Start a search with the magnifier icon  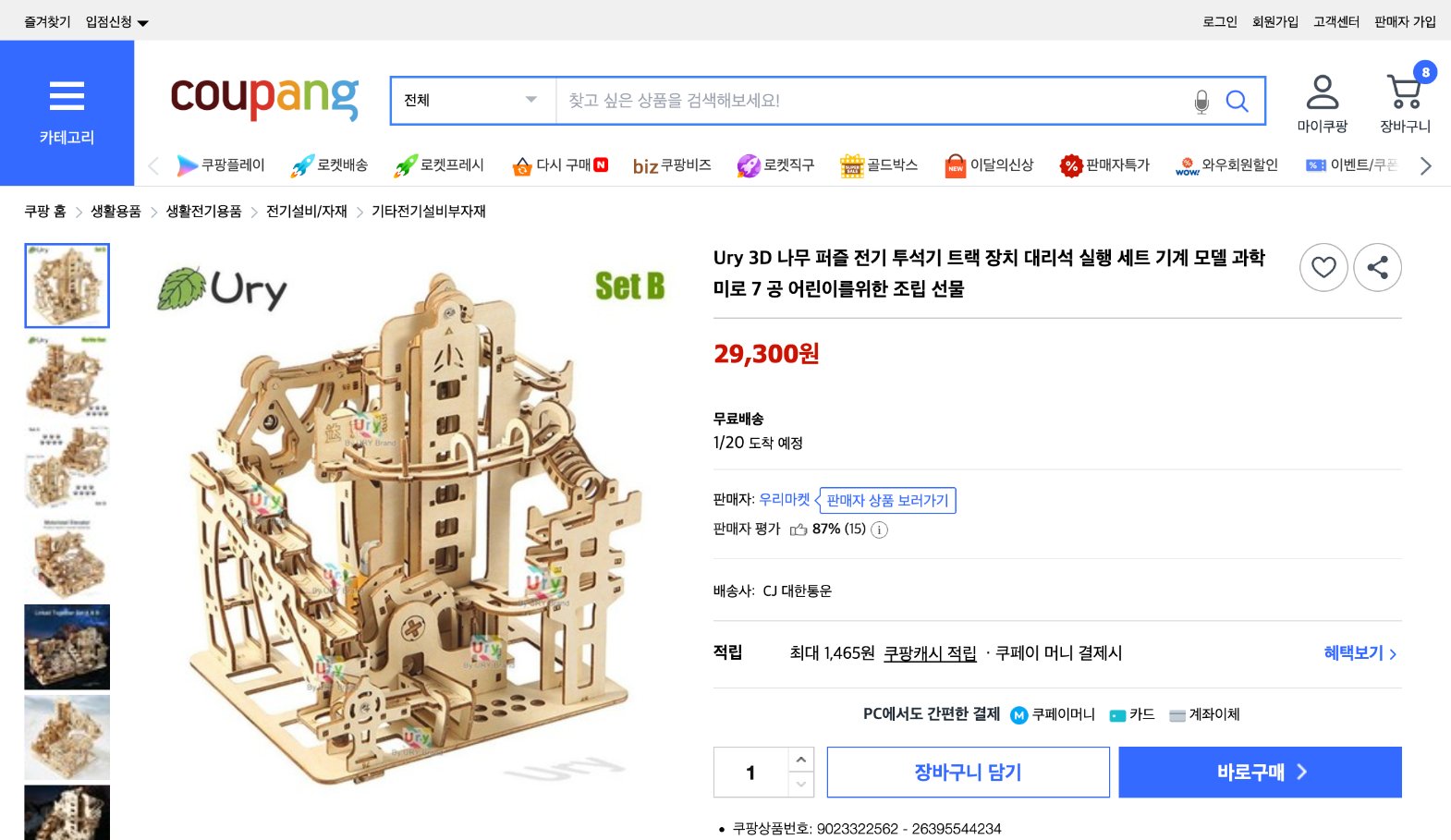click(1237, 102)
